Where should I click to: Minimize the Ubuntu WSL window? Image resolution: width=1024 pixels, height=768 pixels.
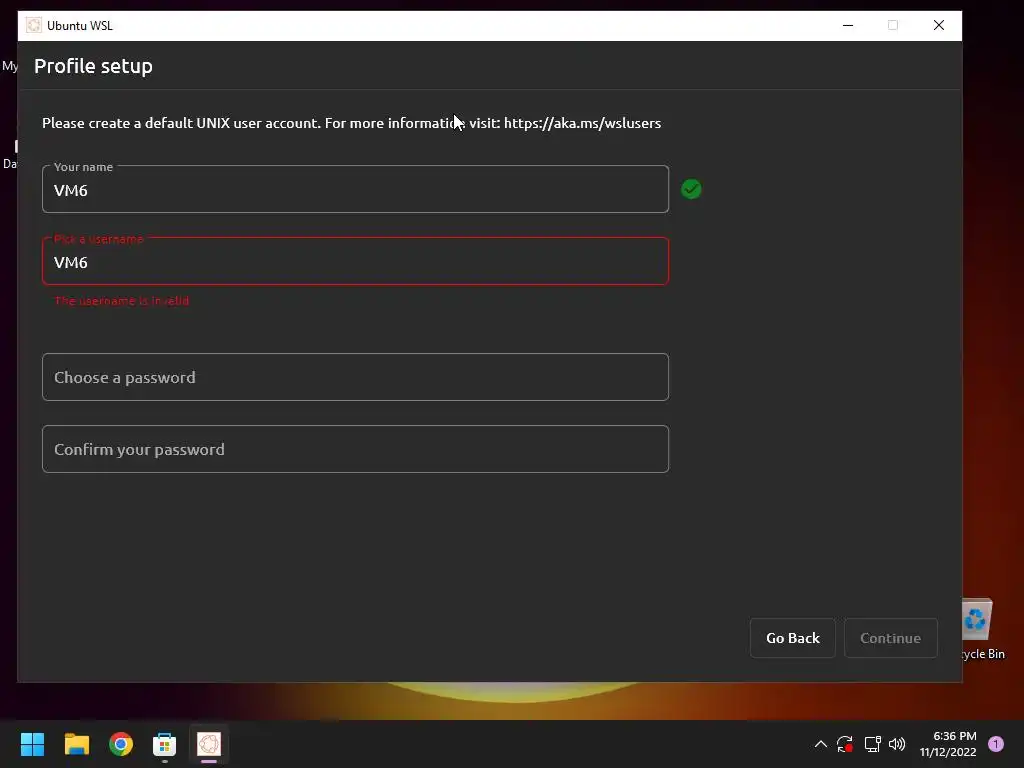(848, 25)
